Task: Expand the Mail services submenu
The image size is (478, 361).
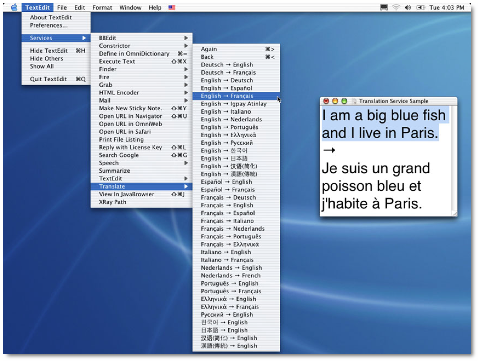Action: [x=141, y=100]
